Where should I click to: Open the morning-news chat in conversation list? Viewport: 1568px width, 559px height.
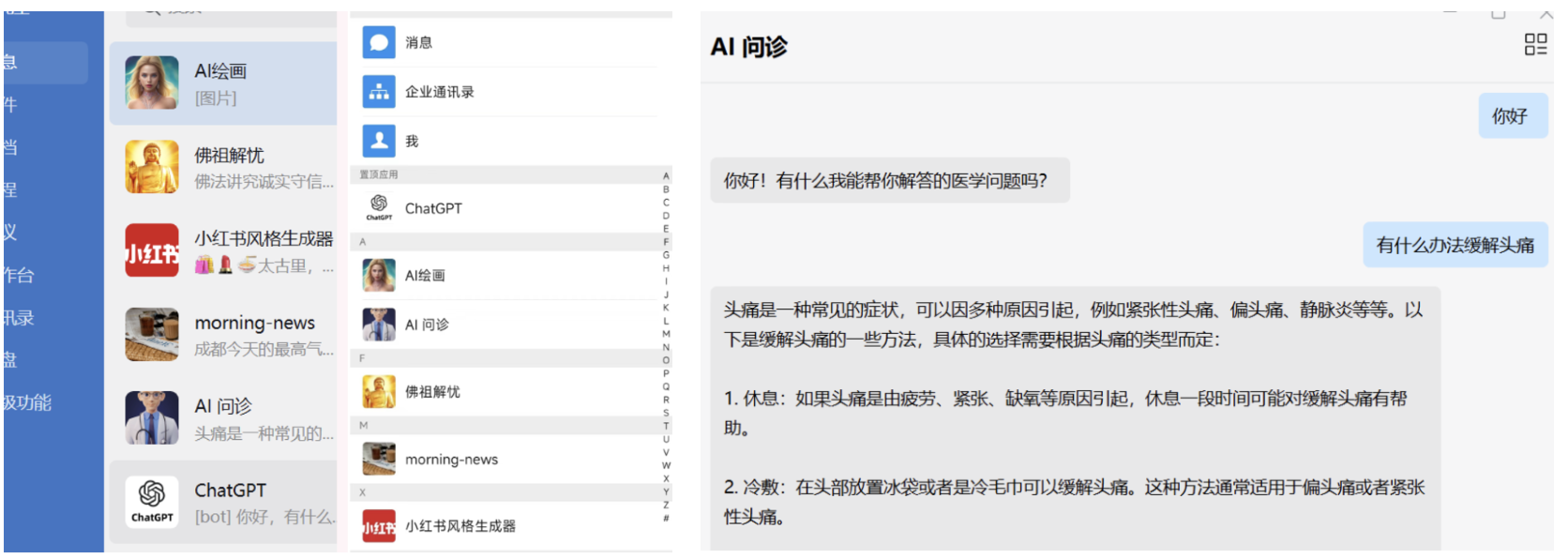pyautogui.click(x=223, y=335)
